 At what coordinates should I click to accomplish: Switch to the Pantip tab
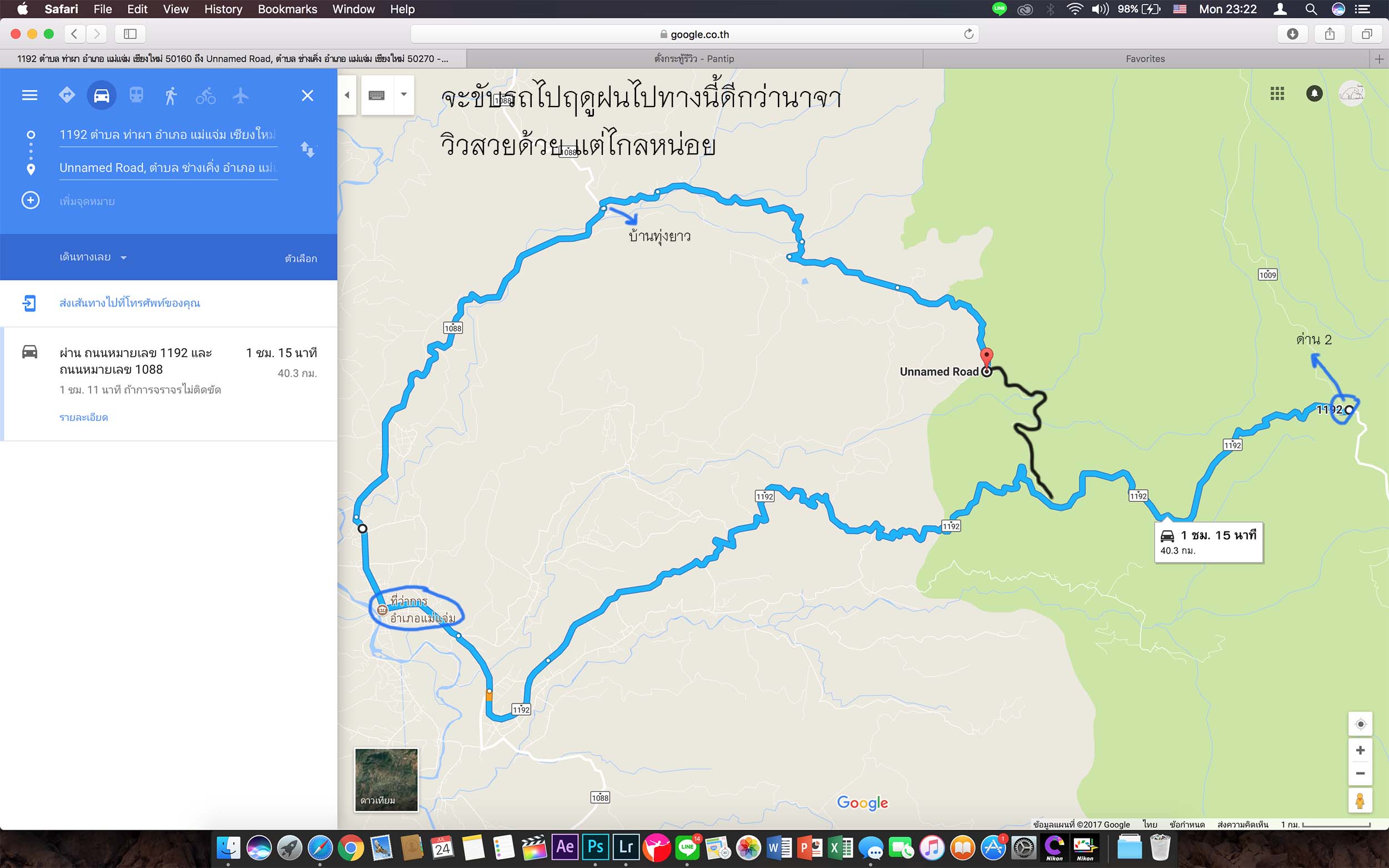tap(694, 58)
